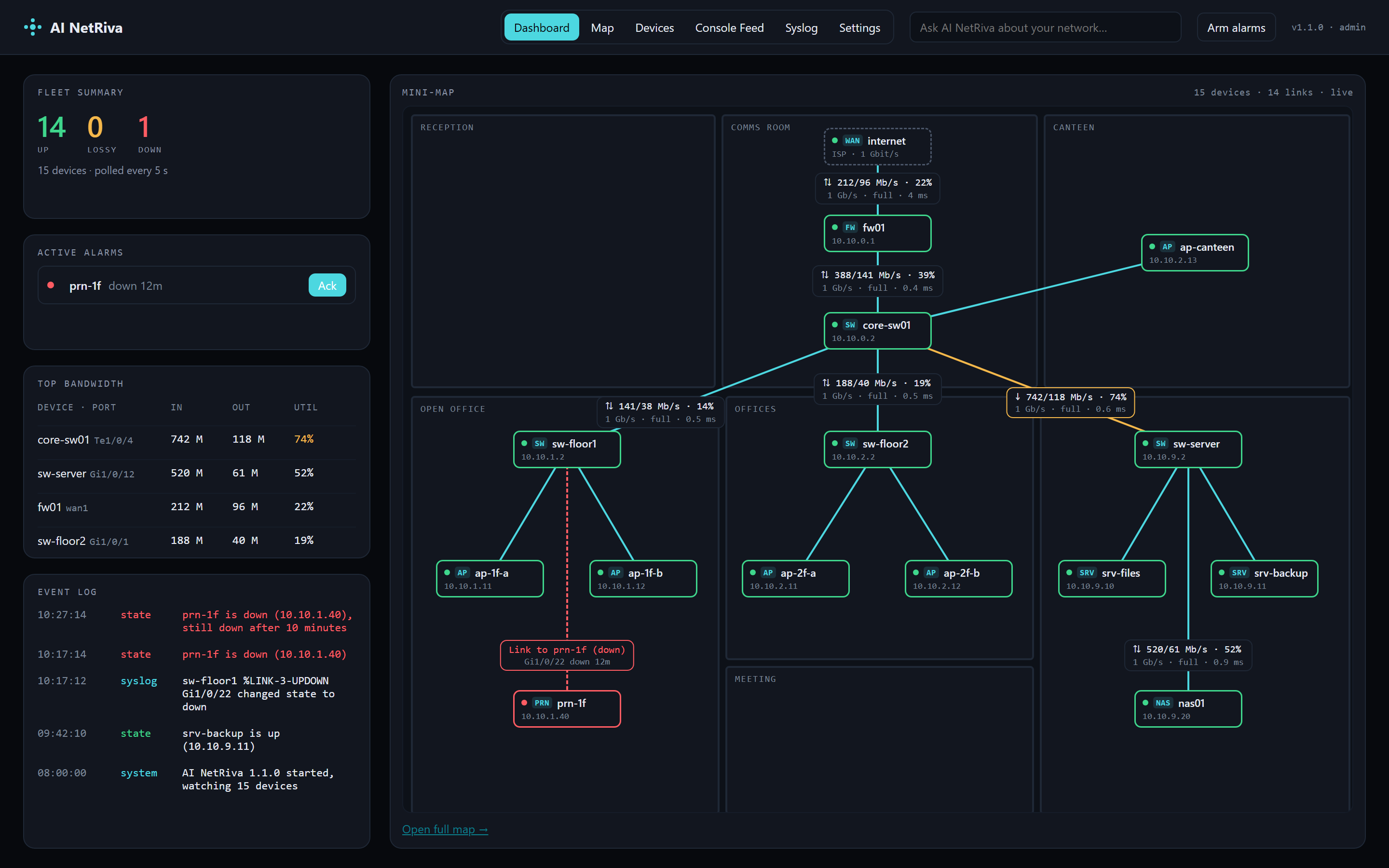The height and width of the screenshot is (868, 1389).
Task: Select the ap-2f-b access point node
Action: tap(958, 579)
